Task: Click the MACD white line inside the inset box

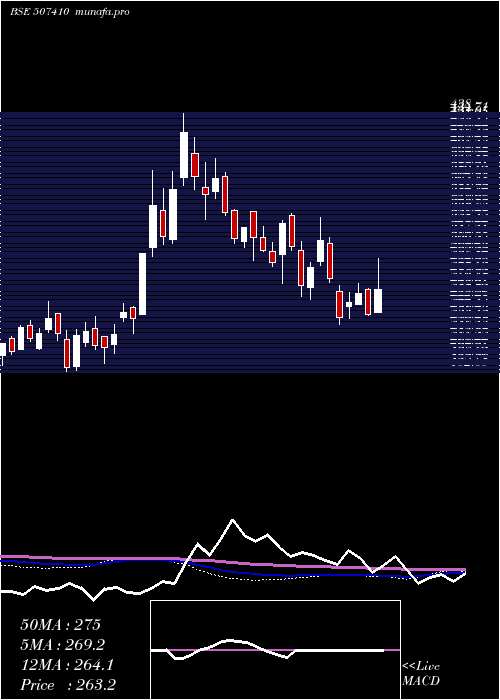Action: click(x=268, y=650)
